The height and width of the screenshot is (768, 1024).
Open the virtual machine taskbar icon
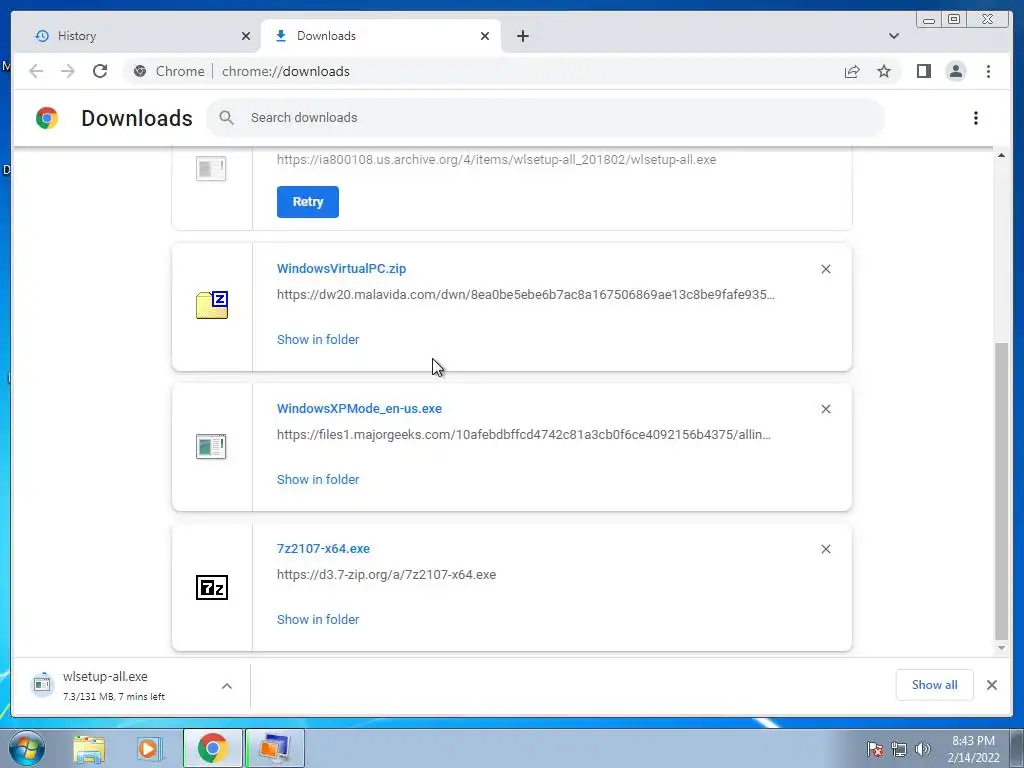coord(275,748)
